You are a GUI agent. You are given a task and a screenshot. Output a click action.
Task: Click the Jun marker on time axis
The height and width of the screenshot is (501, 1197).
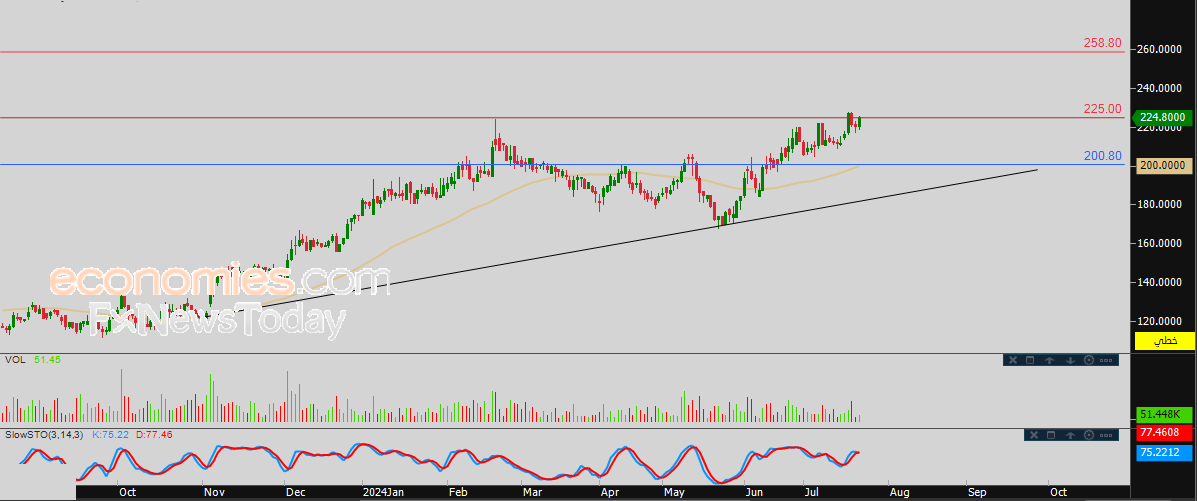[754, 491]
